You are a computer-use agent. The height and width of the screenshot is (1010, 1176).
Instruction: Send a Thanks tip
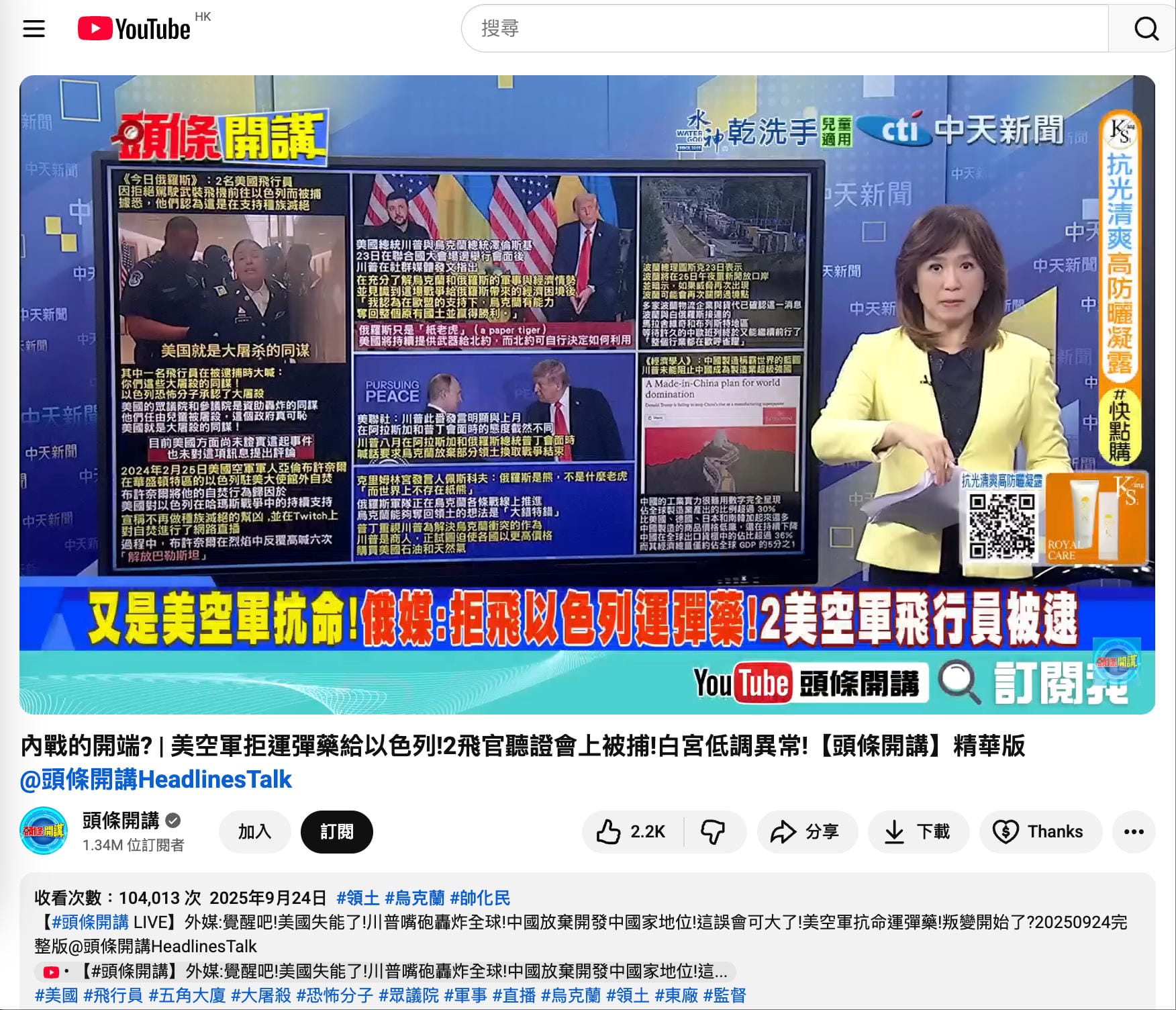(1040, 832)
